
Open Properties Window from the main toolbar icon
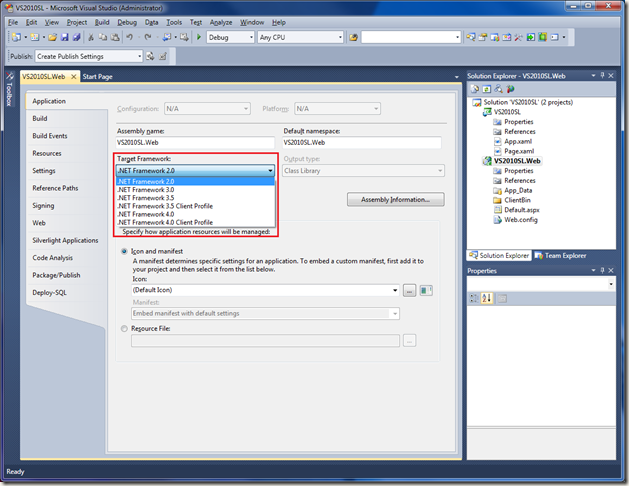(483, 37)
